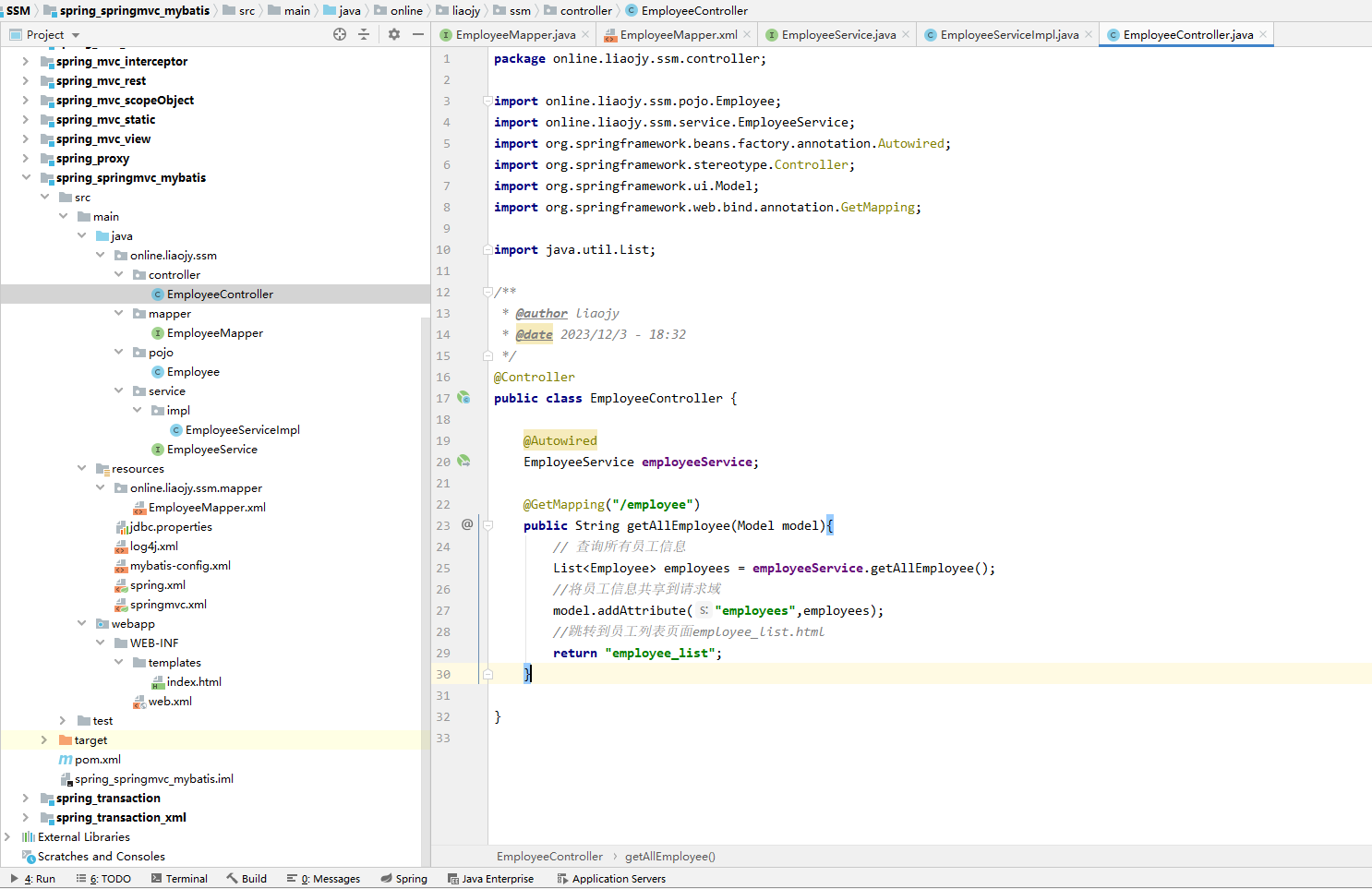
Task: Expand the spring_mvc_interceptor module
Action: (x=26, y=61)
